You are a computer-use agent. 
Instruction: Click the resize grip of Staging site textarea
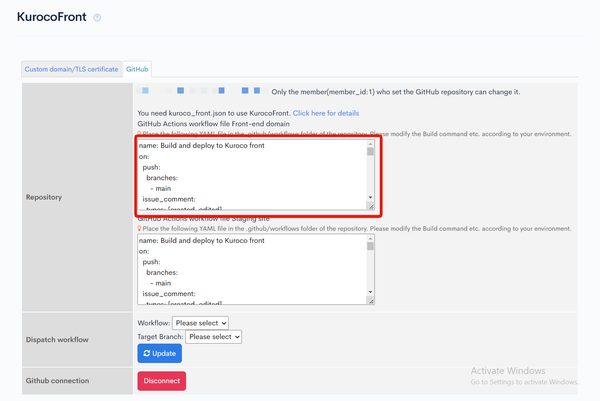370,301
